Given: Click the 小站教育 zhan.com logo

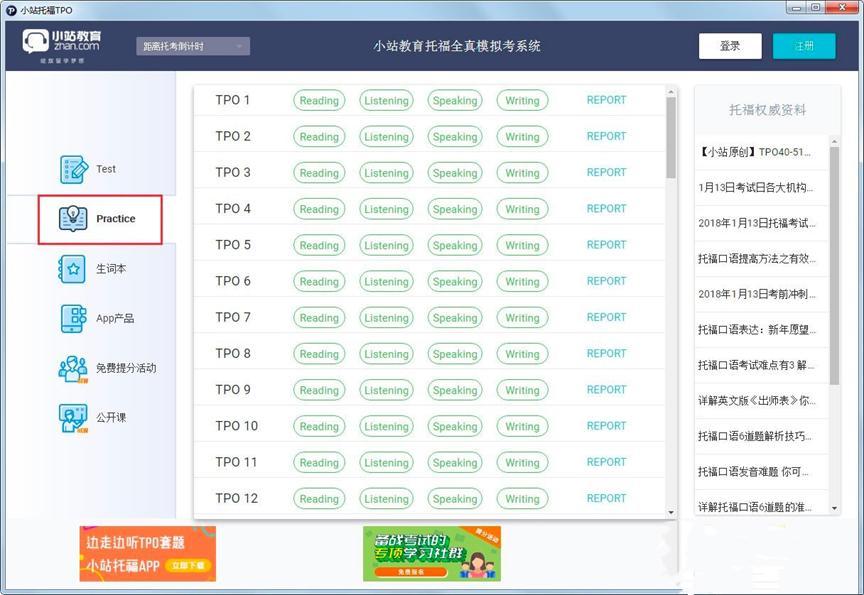Looking at the screenshot, I should pyautogui.click(x=62, y=46).
